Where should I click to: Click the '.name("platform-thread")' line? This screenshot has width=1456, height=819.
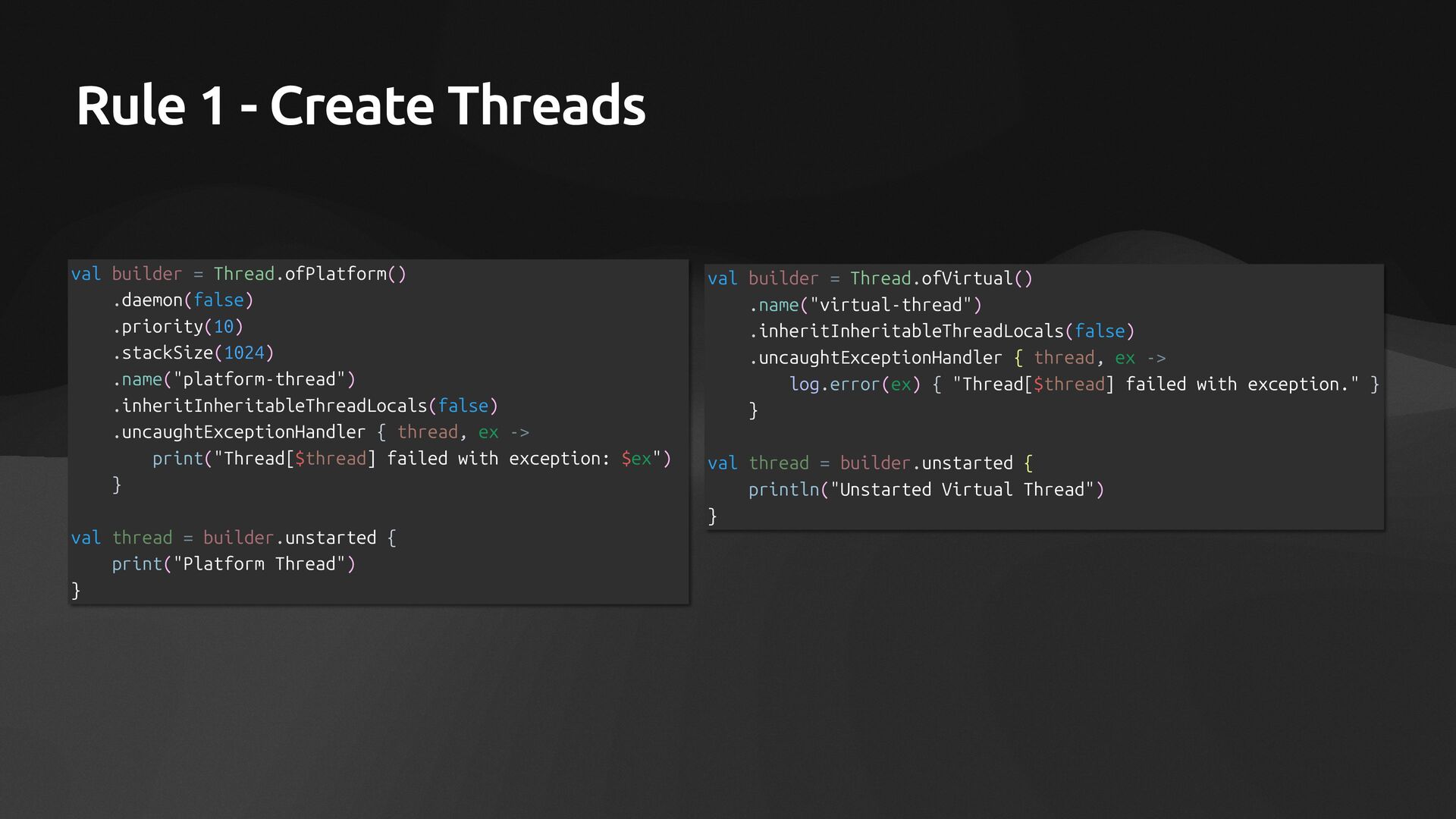[x=234, y=379]
